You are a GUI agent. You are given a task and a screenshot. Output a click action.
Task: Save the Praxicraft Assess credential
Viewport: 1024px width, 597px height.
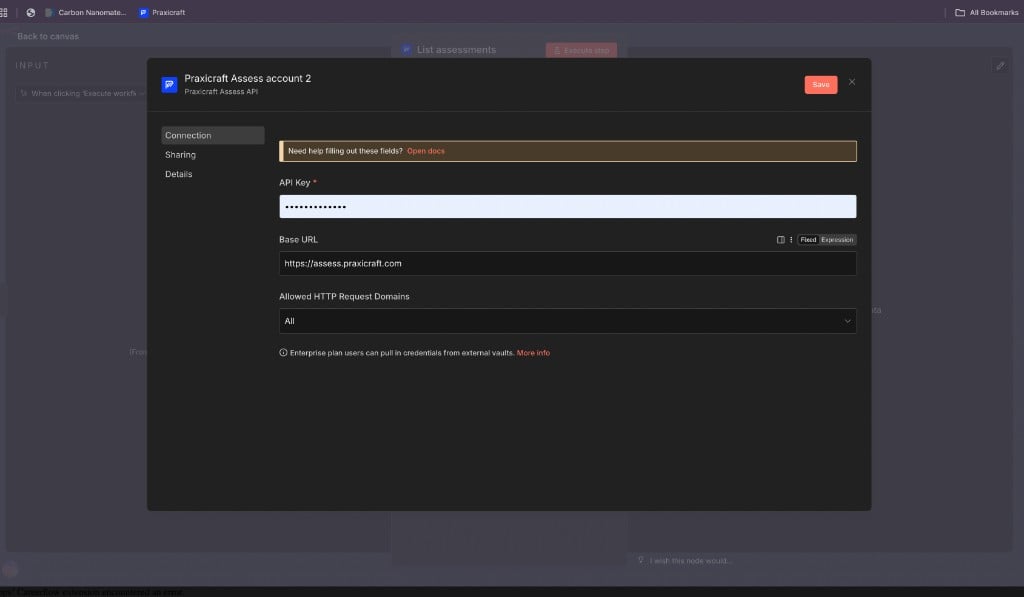(x=820, y=85)
